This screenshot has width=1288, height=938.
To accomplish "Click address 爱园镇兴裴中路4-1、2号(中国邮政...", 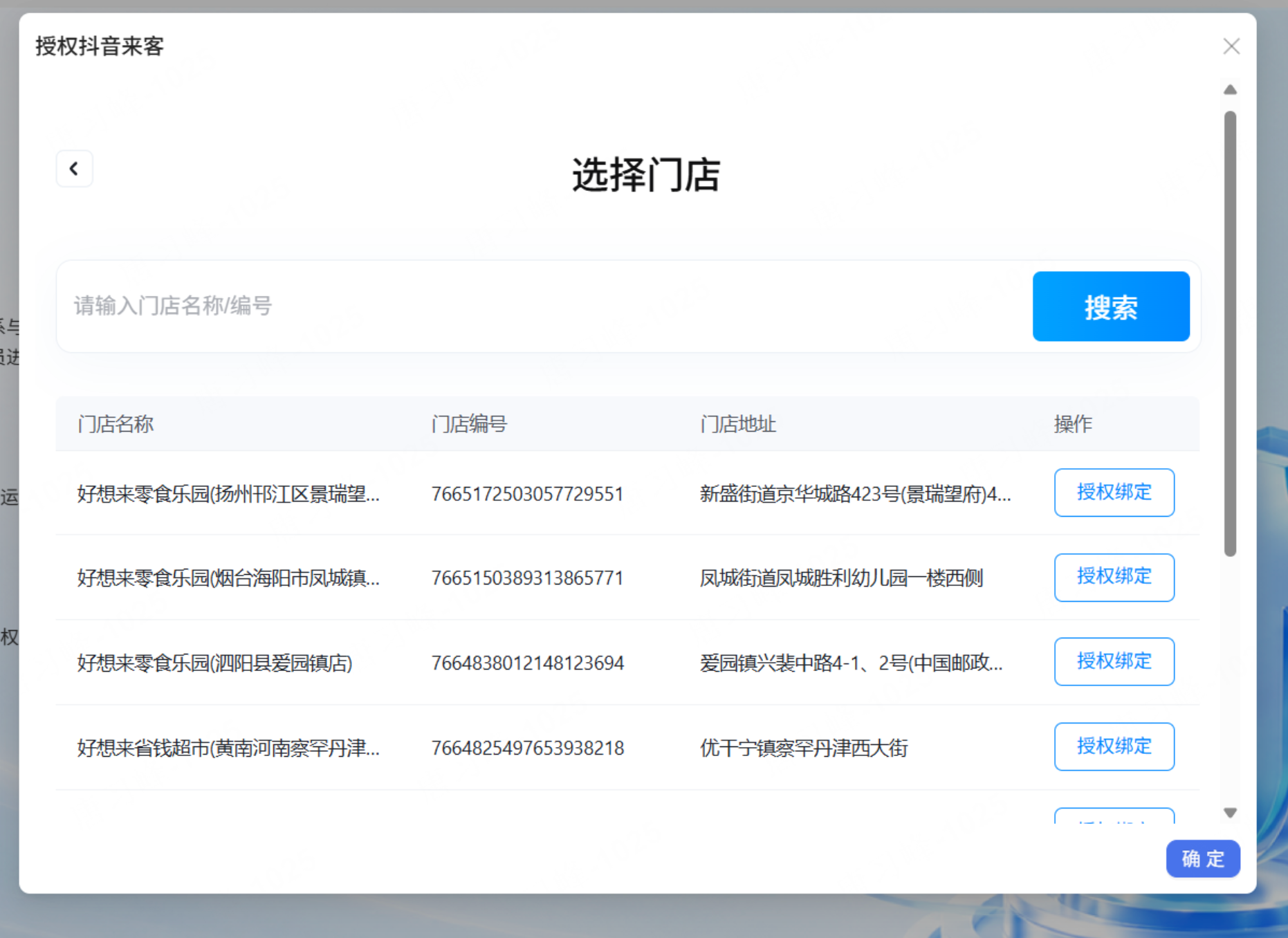I will click(851, 663).
